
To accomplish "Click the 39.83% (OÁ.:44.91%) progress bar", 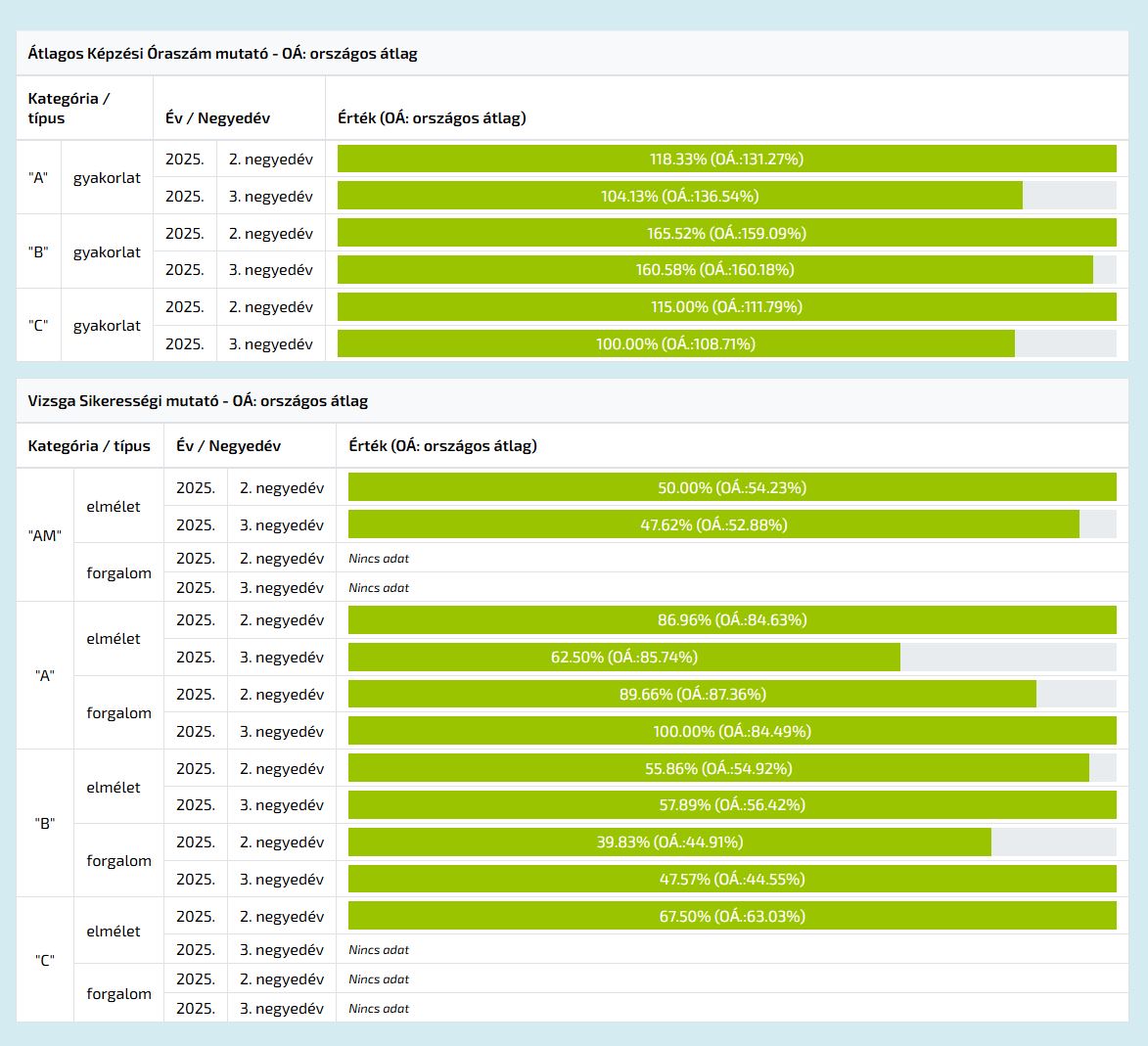I will tap(669, 841).
